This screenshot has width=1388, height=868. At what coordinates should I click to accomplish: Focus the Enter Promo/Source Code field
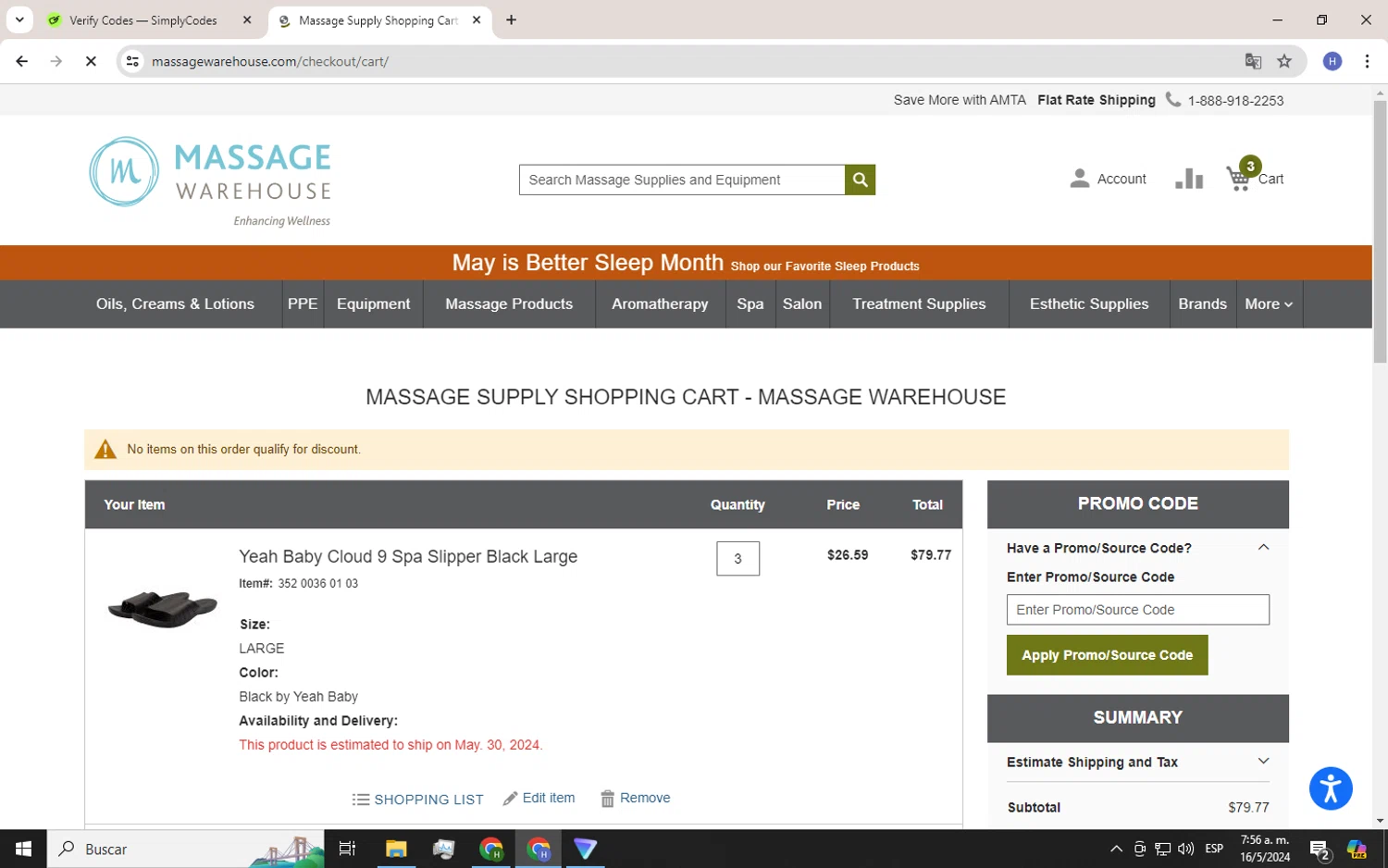[x=1137, y=609]
